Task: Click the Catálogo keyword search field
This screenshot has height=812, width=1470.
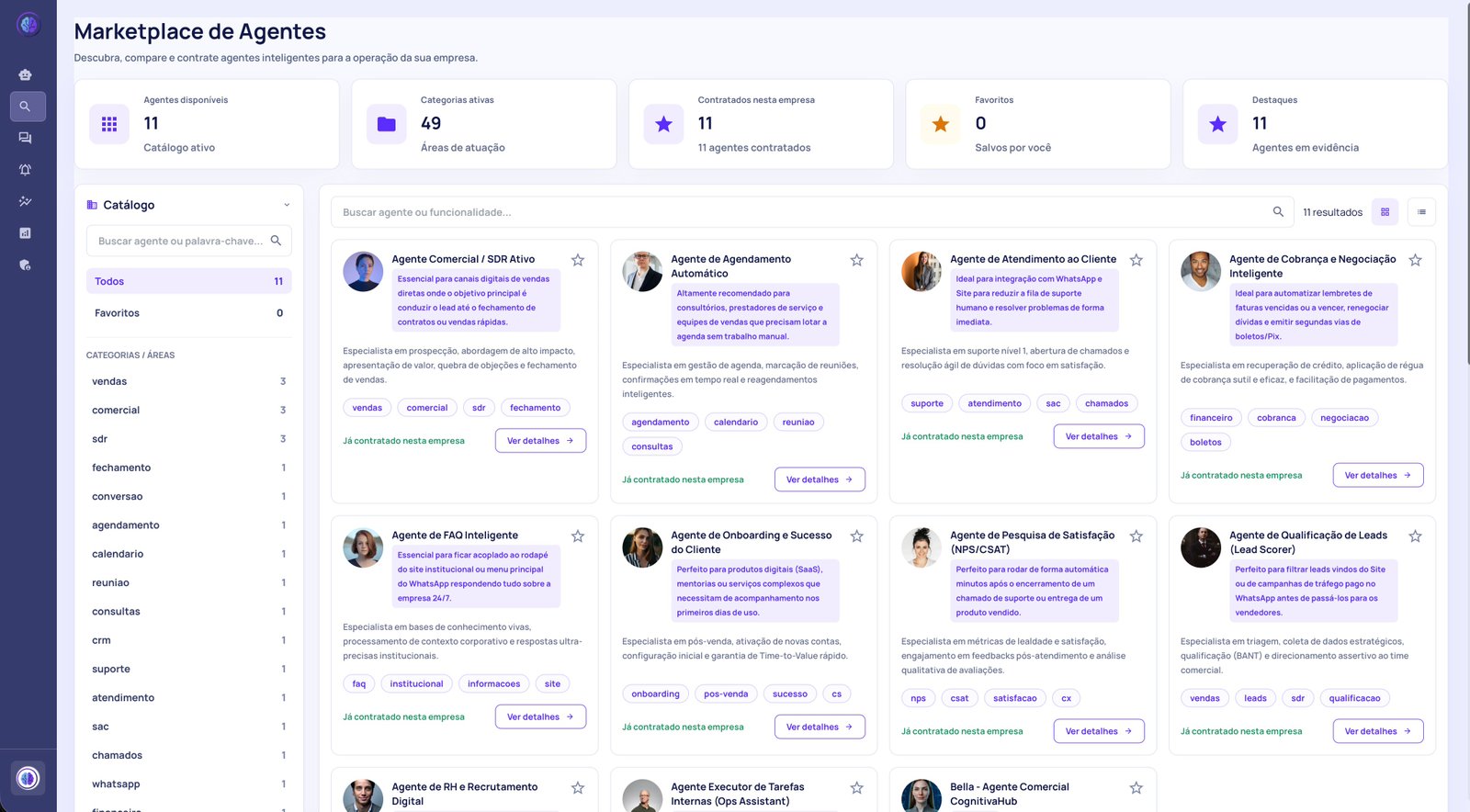Action: 188,241
